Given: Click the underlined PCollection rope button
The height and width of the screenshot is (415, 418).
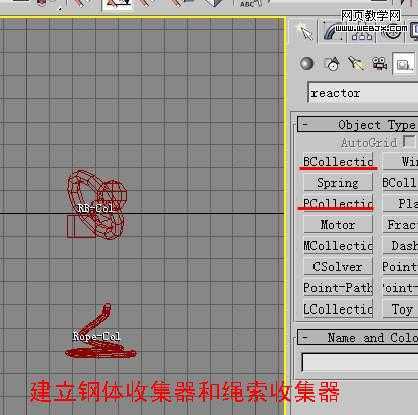Looking at the screenshot, I should tap(338, 203).
